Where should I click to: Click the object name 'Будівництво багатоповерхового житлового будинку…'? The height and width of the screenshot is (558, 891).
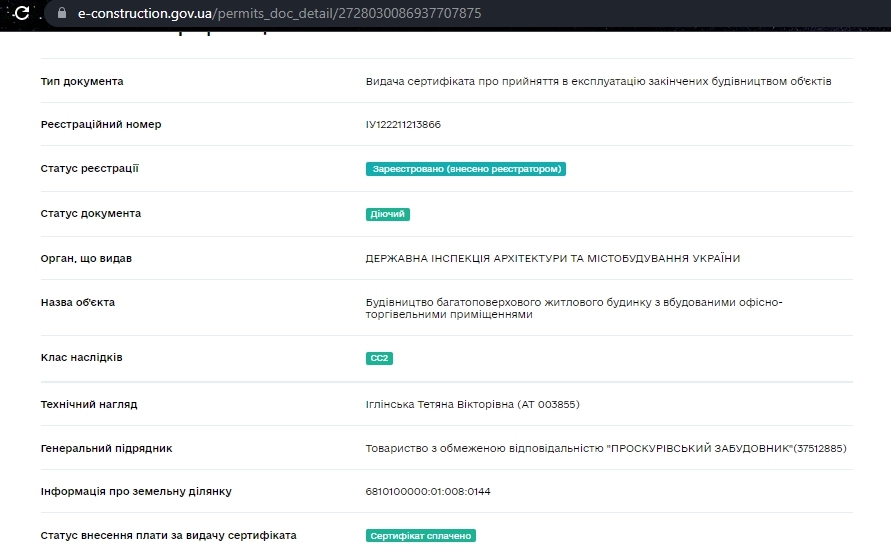pyautogui.click(x=574, y=308)
